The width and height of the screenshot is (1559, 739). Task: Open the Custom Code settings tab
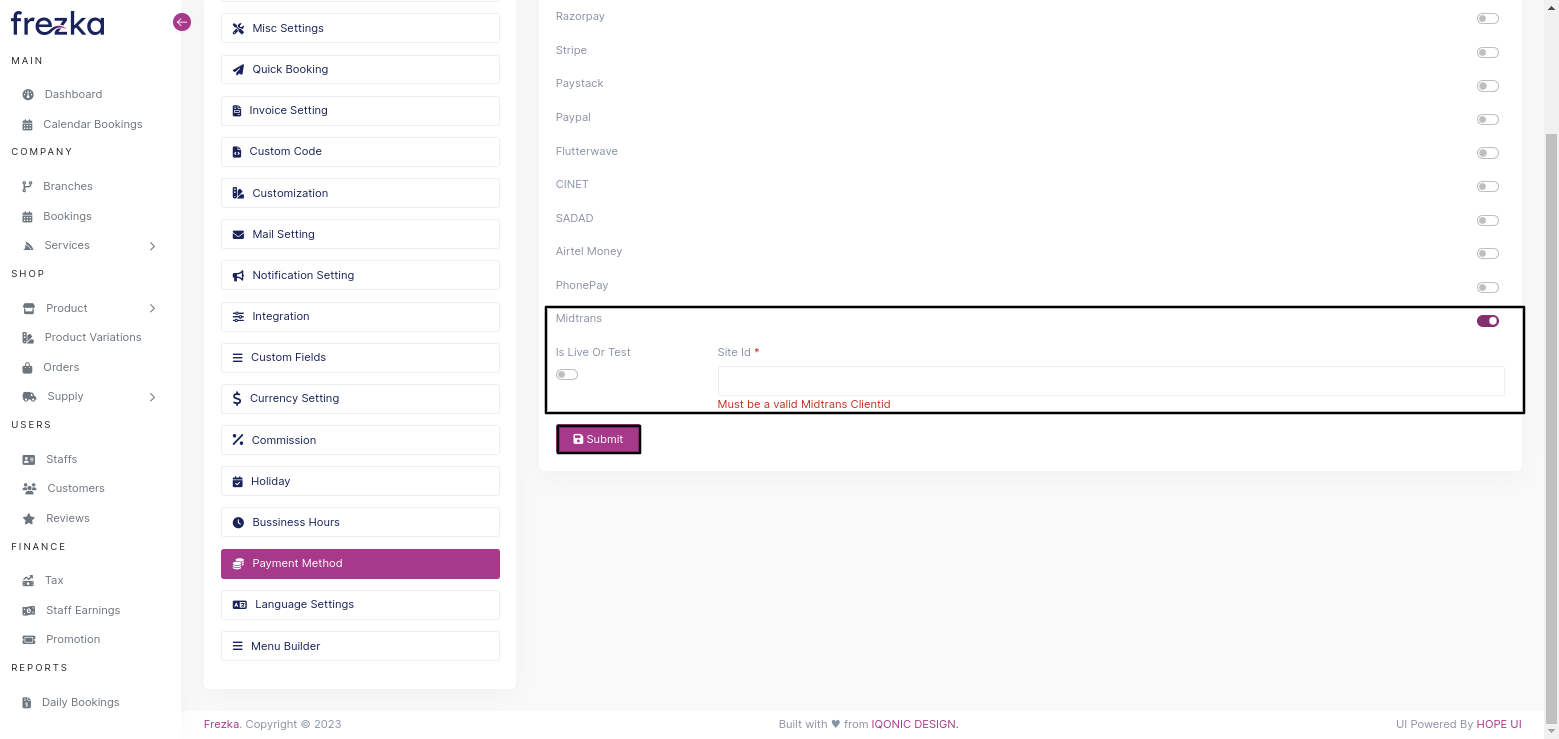(360, 152)
